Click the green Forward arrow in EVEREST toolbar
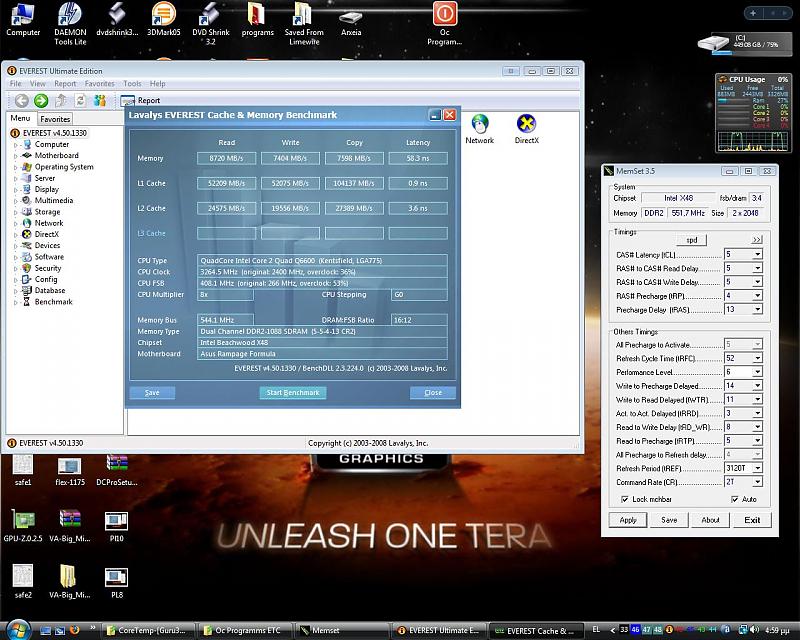Viewport: 800px width, 640px height. click(x=41, y=101)
